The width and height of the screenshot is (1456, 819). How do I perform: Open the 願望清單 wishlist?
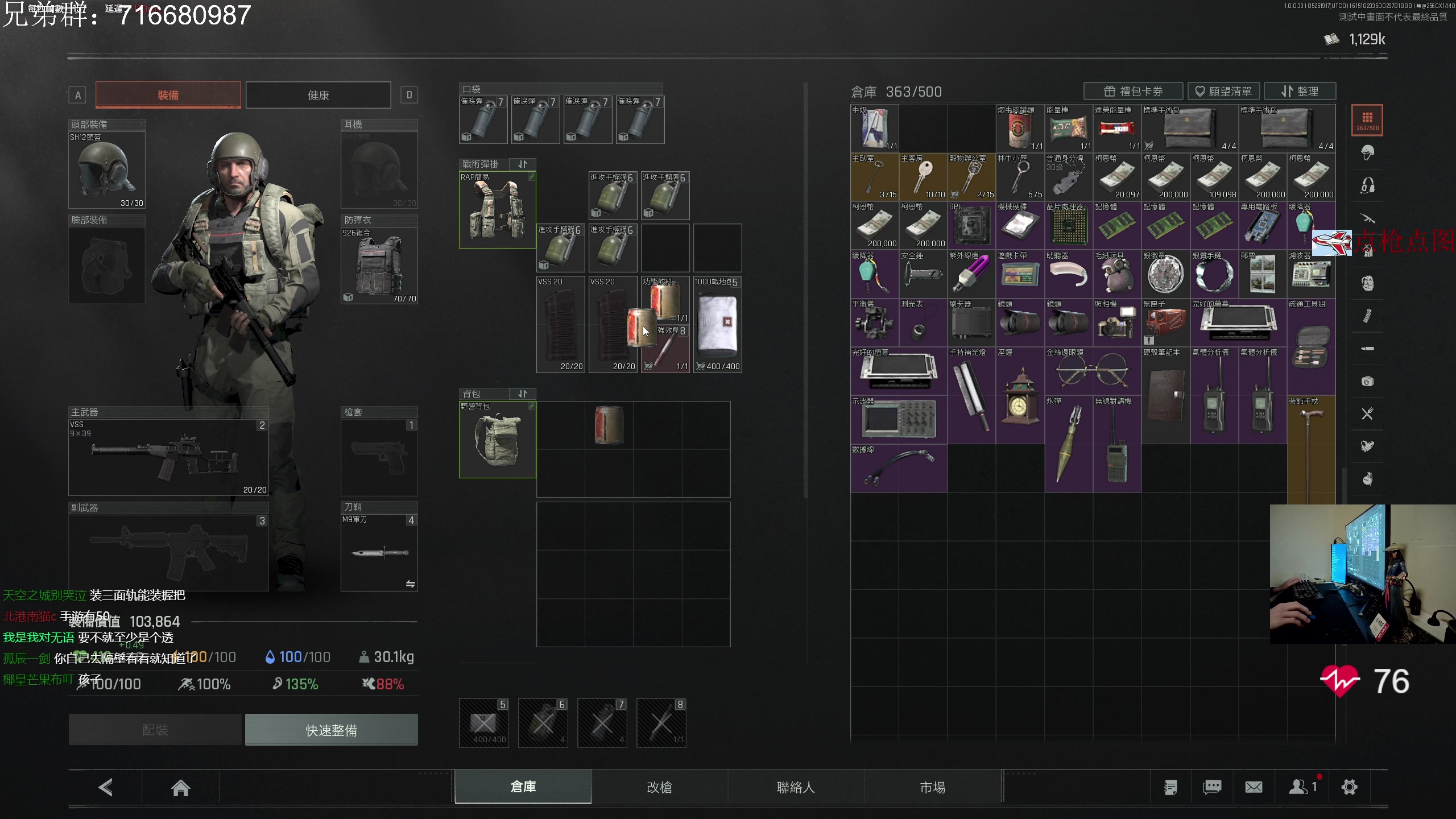1224,91
